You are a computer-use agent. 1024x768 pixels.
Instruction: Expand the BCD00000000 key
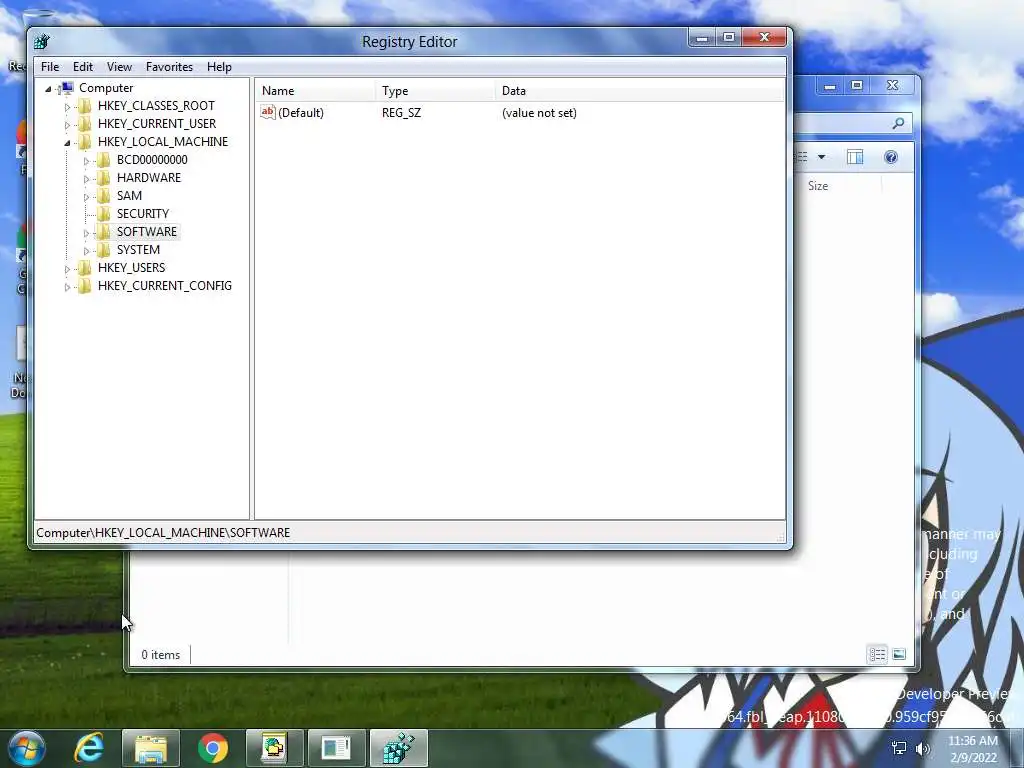point(86,161)
